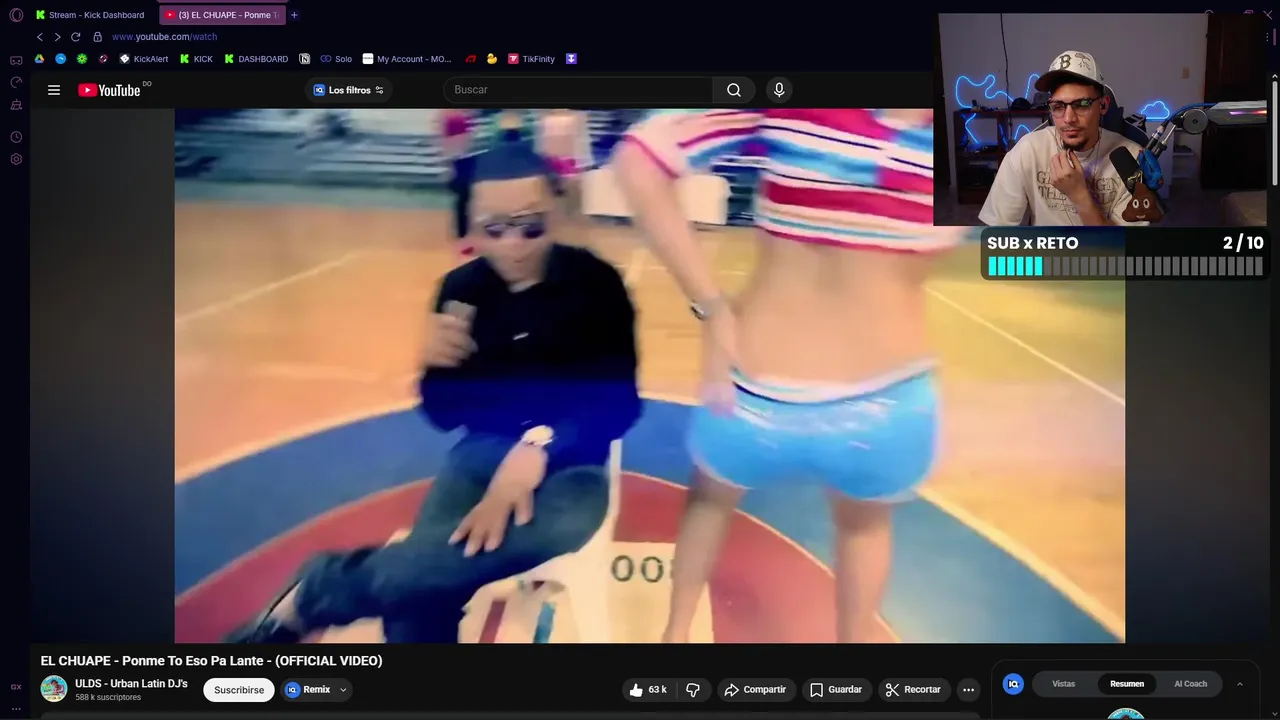The width and height of the screenshot is (1280, 720).
Task: Open the Los filtros button
Action: point(348,90)
